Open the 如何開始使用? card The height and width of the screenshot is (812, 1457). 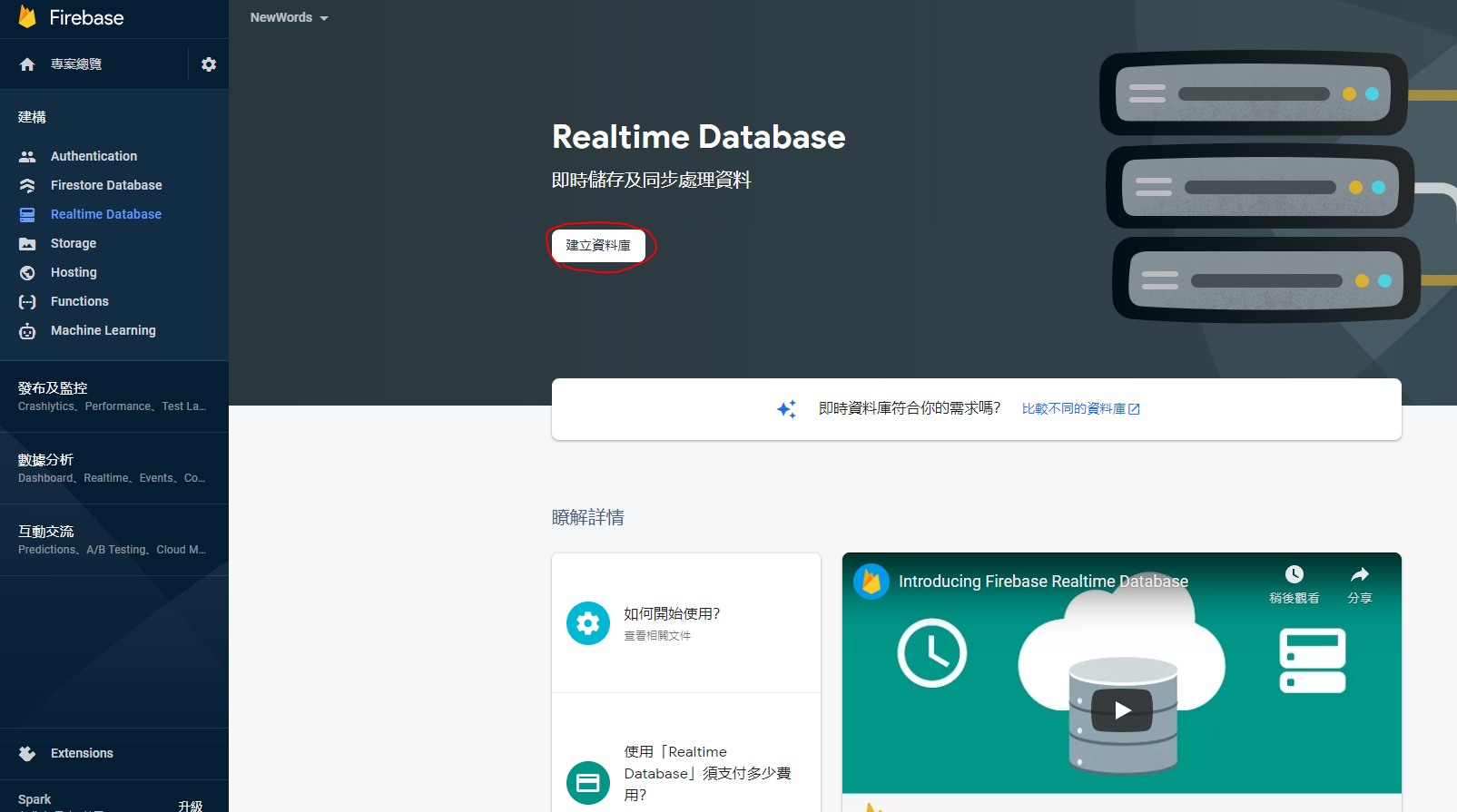686,623
